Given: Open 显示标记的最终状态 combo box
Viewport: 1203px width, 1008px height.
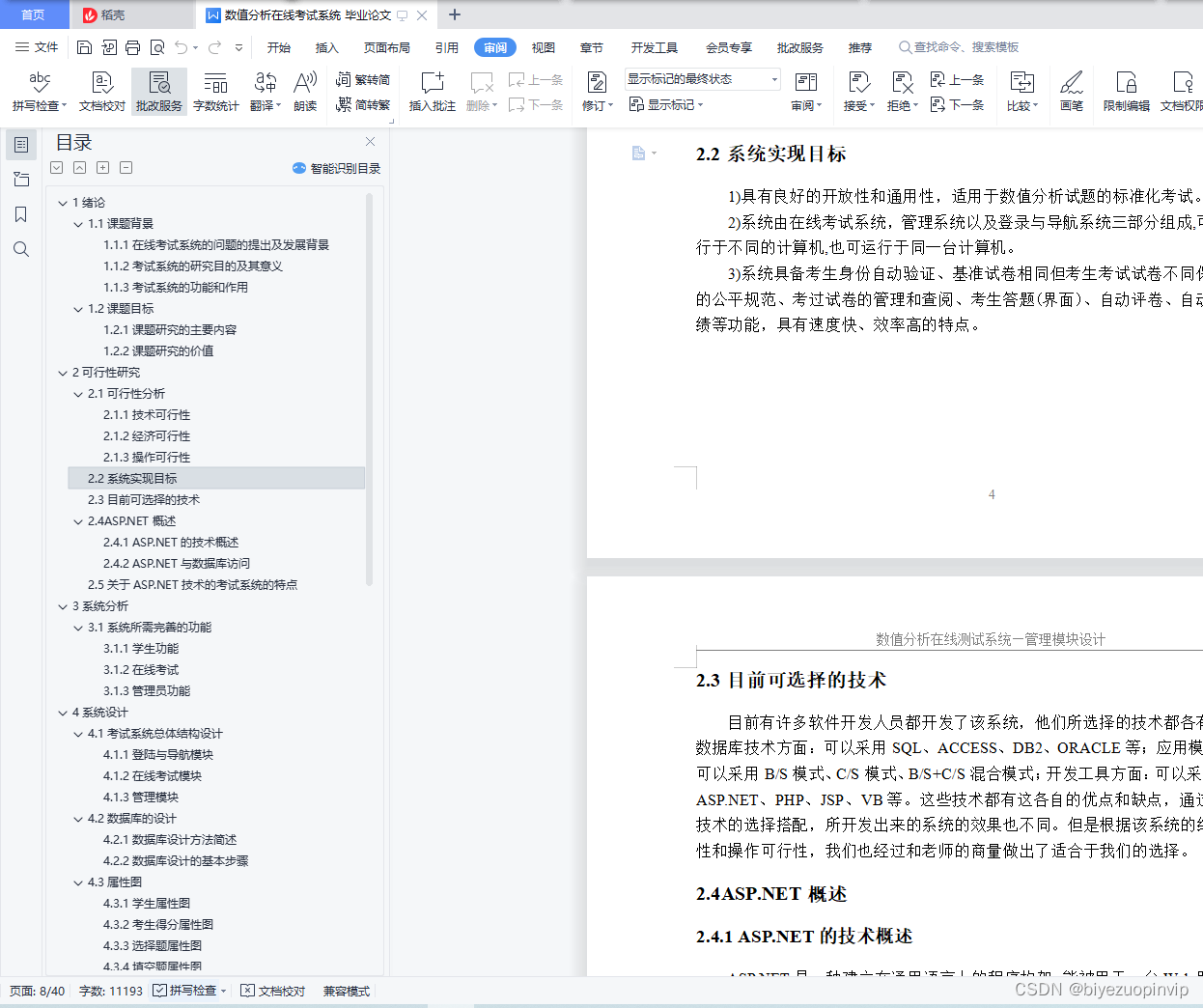Looking at the screenshot, I should click(702, 79).
